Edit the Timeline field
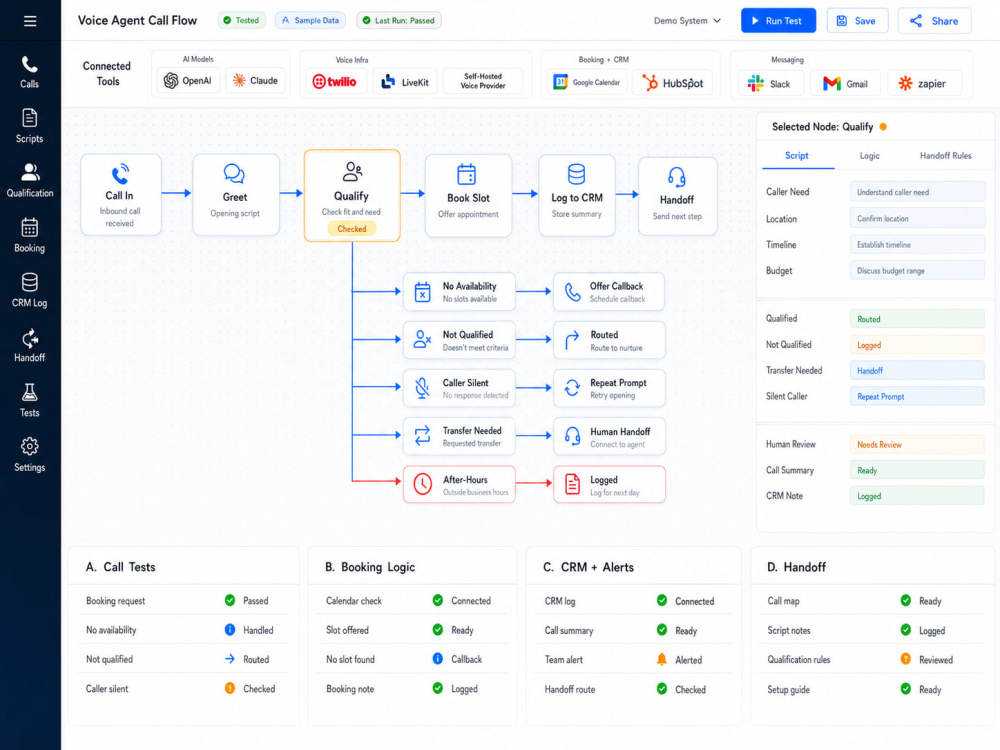The height and width of the screenshot is (750, 1000). 917,244
